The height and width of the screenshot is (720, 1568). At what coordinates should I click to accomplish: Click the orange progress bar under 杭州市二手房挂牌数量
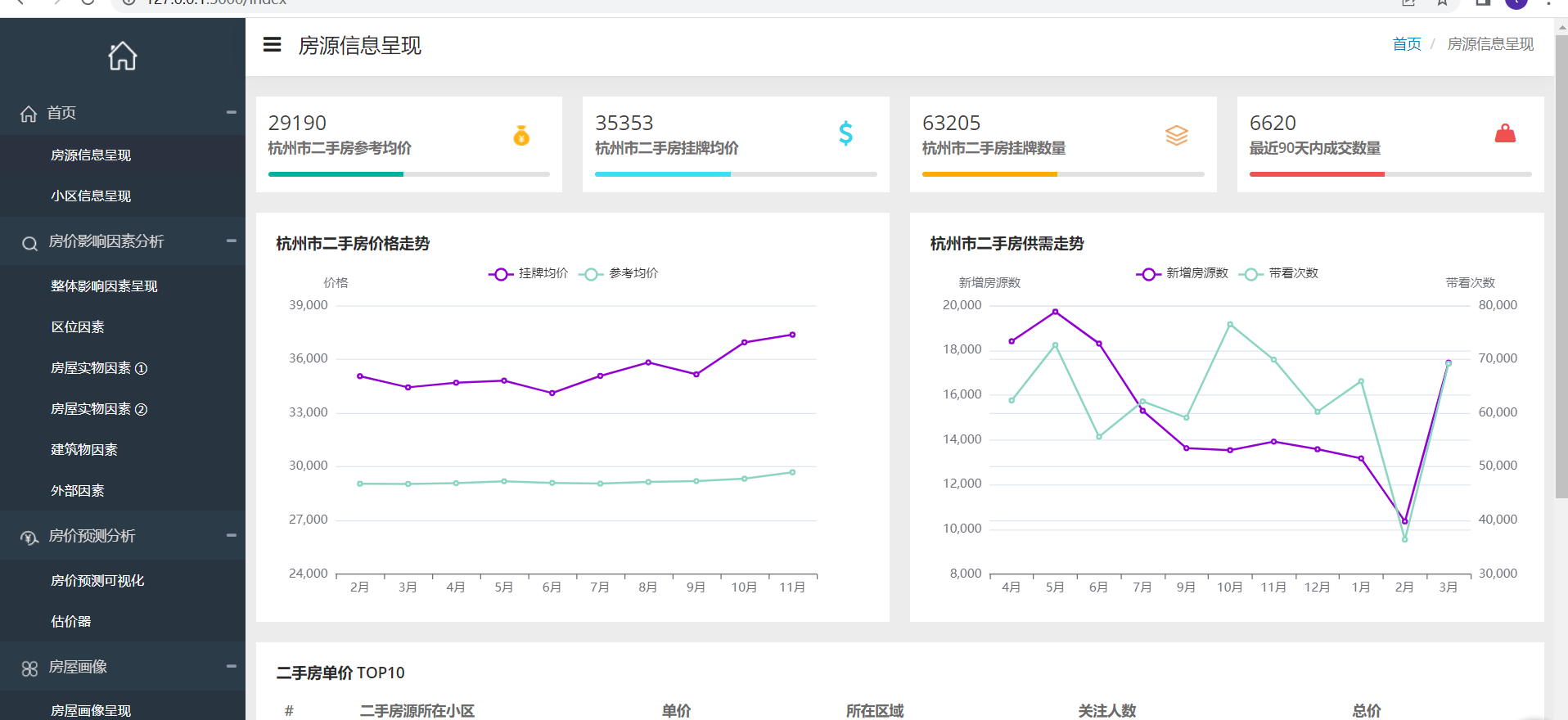click(x=989, y=174)
